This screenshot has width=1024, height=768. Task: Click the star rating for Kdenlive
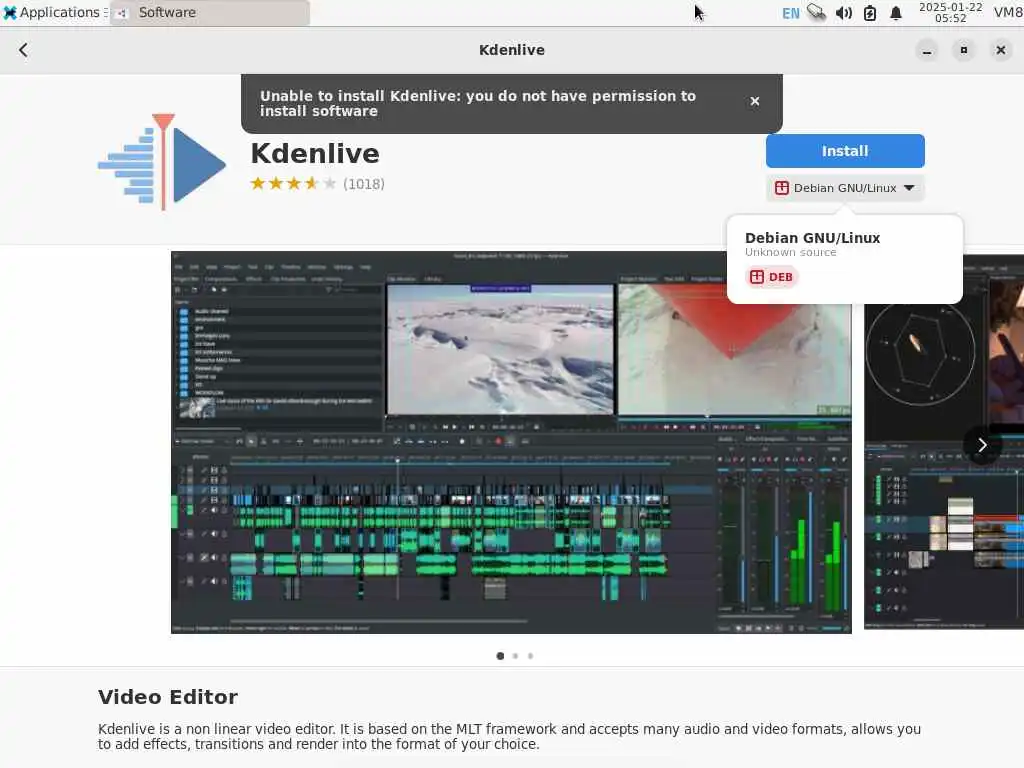click(x=293, y=184)
